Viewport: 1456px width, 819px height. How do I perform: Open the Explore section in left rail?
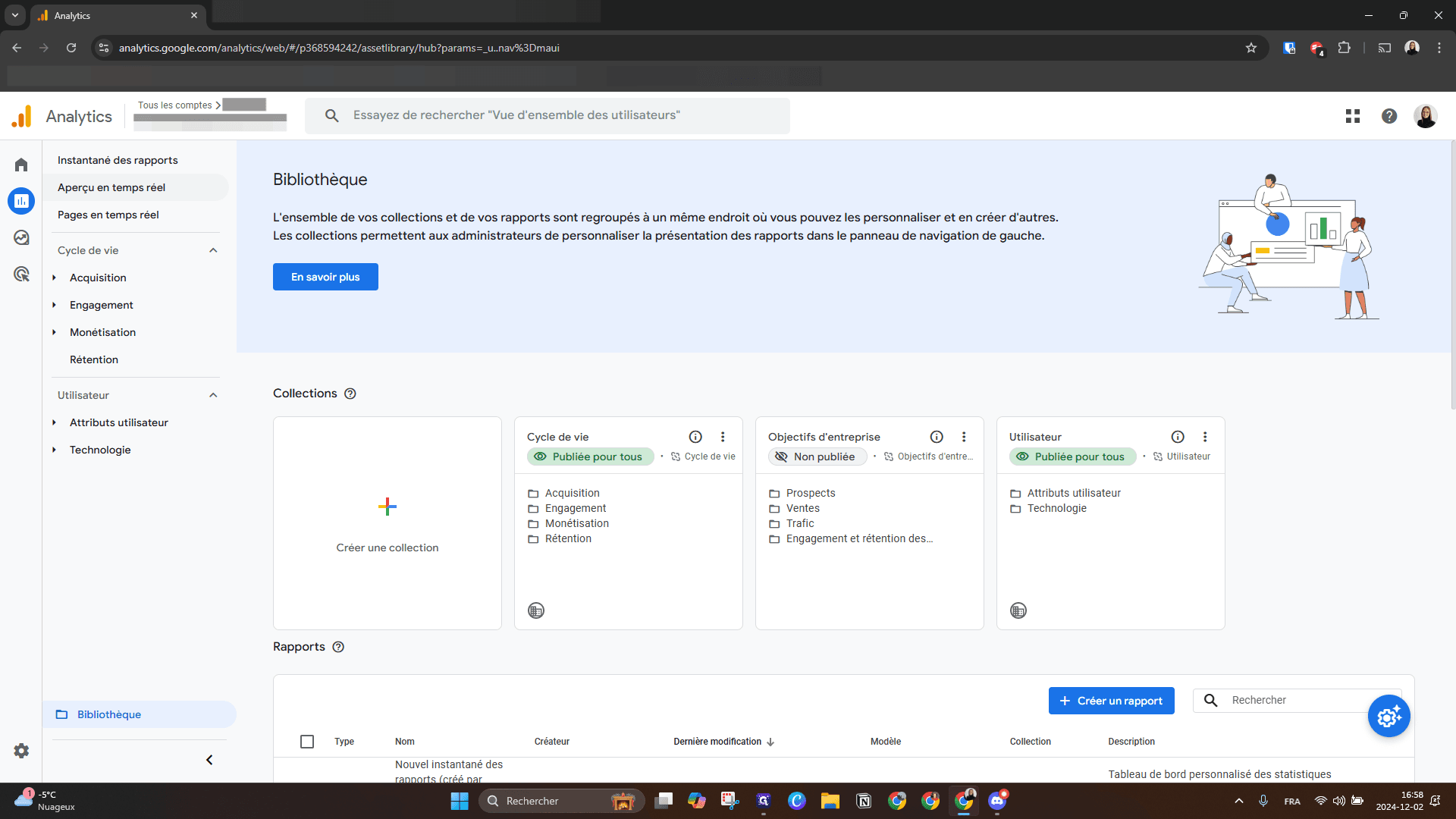[x=21, y=237]
